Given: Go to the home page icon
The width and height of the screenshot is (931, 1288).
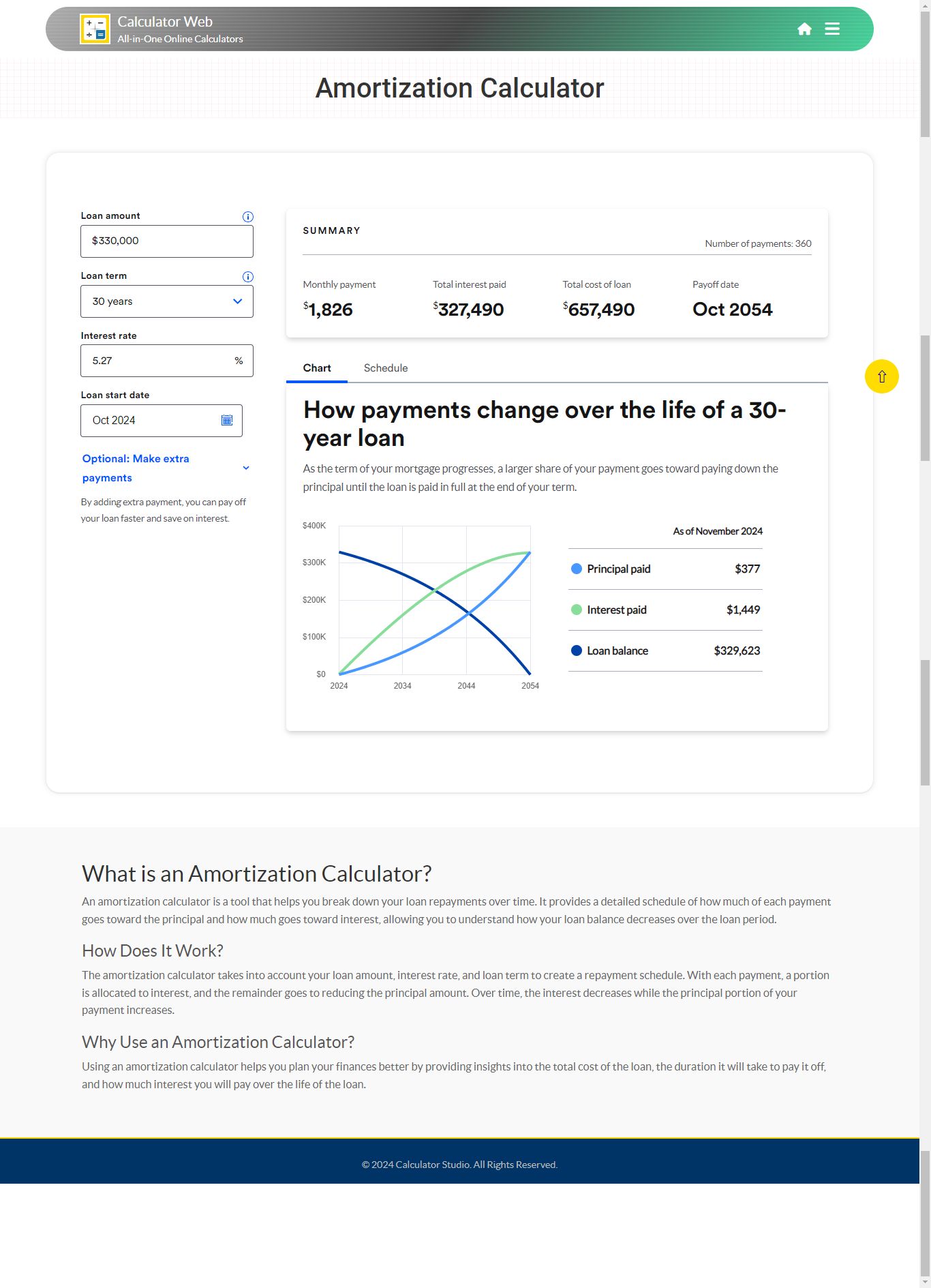Looking at the screenshot, I should point(804,29).
